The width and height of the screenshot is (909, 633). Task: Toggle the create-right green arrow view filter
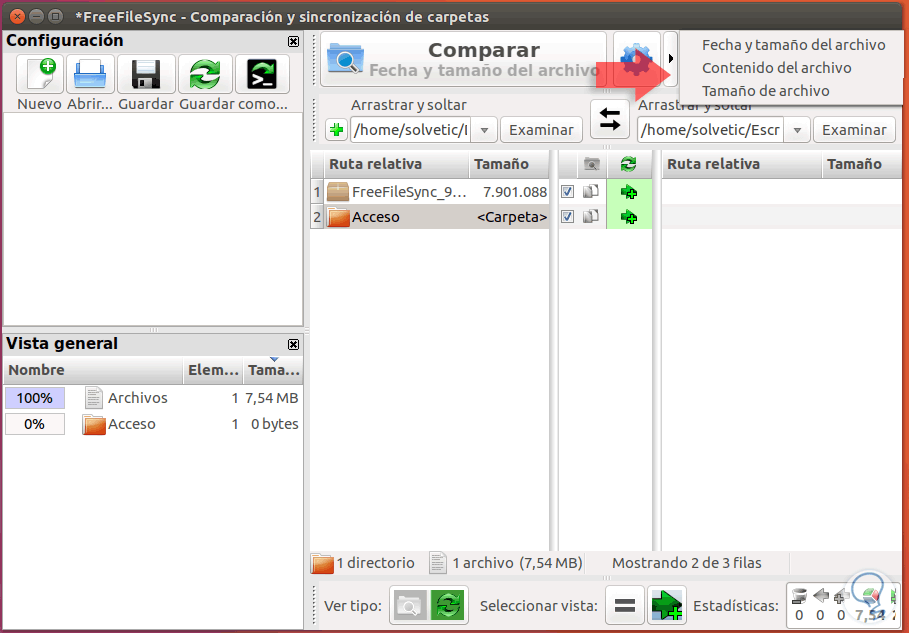(x=667, y=606)
